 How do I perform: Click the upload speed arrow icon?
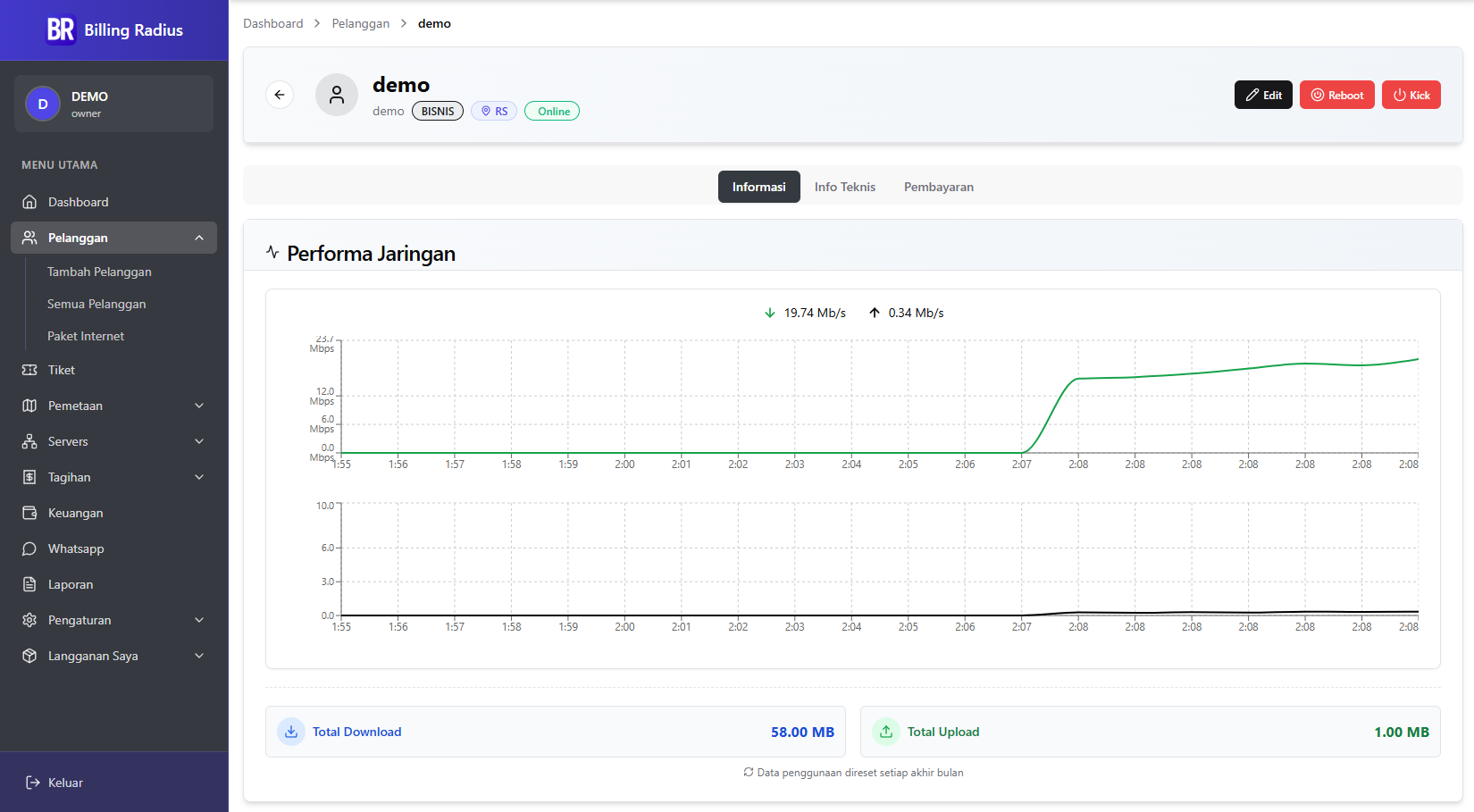point(875,313)
